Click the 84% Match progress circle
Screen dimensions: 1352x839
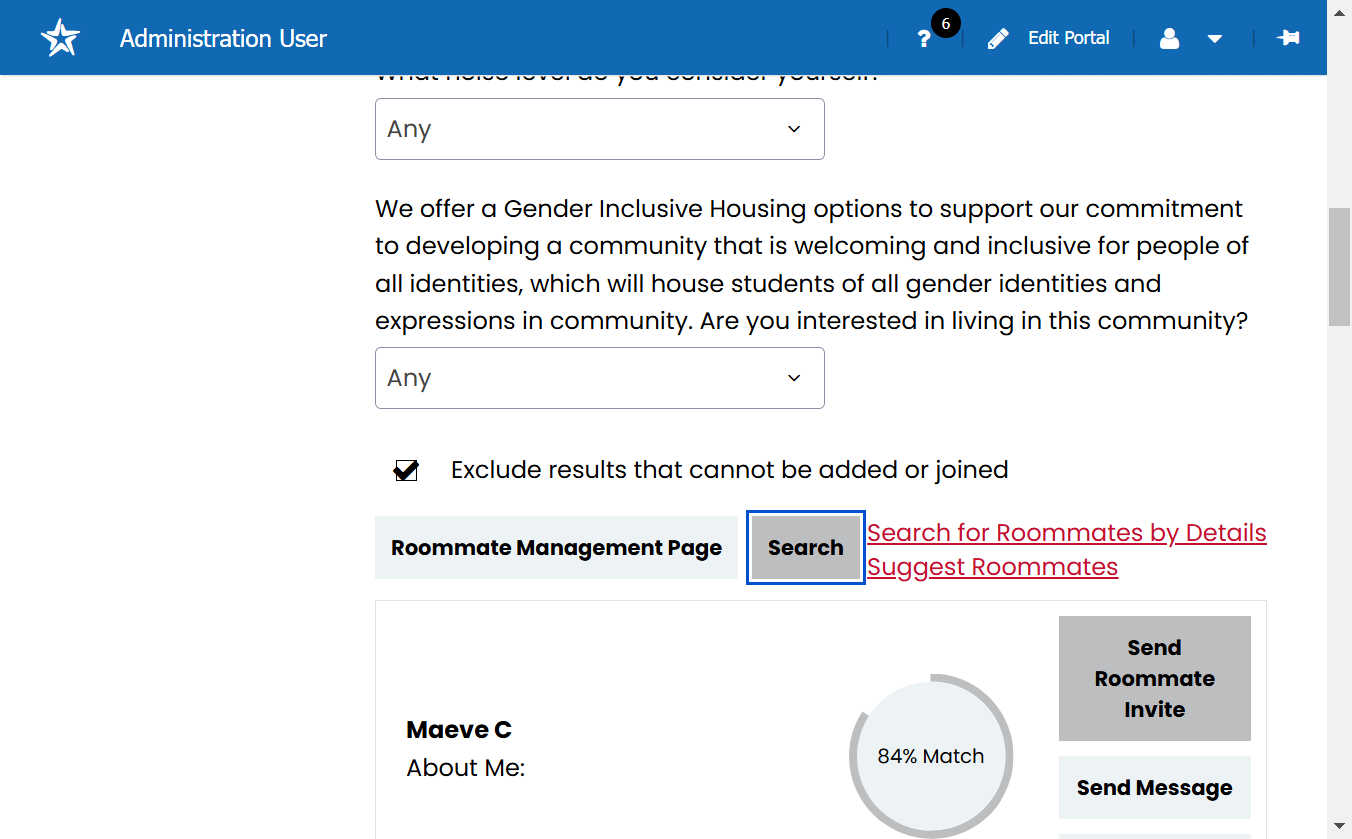931,756
